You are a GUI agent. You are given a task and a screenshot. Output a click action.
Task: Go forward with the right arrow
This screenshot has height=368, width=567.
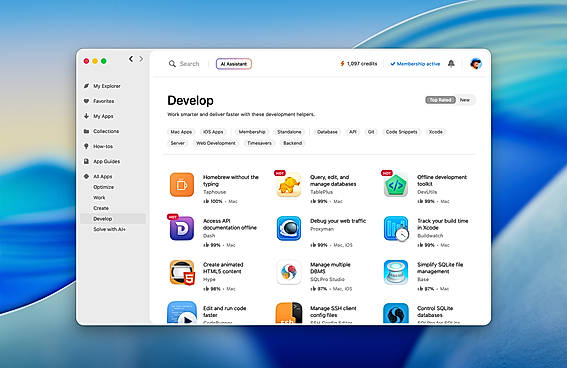click(x=141, y=59)
